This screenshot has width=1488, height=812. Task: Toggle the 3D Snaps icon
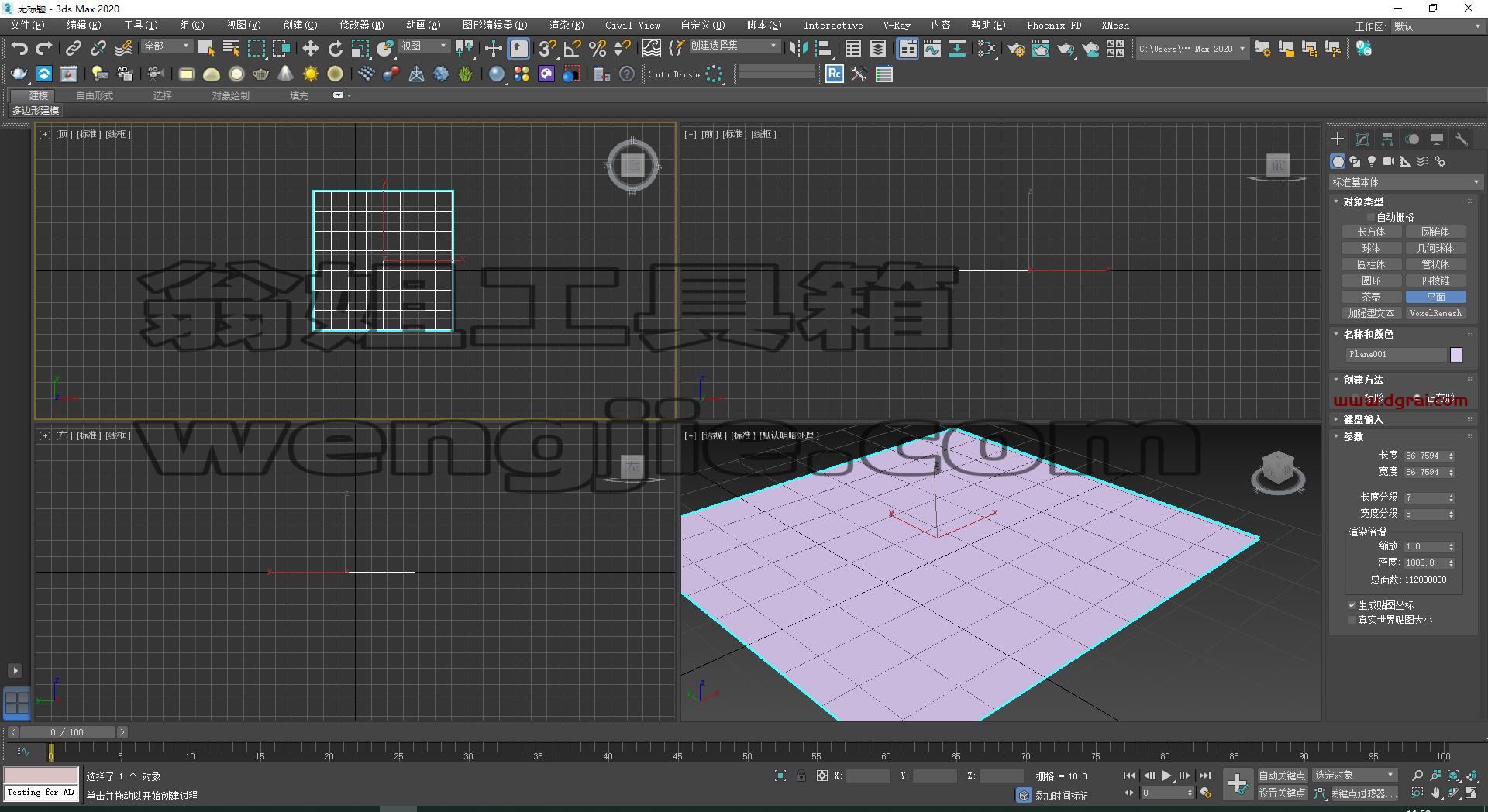click(547, 49)
